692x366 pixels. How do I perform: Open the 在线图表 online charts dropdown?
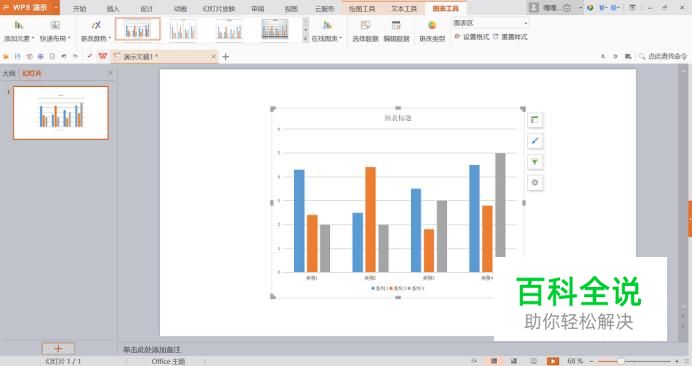pos(327,30)
